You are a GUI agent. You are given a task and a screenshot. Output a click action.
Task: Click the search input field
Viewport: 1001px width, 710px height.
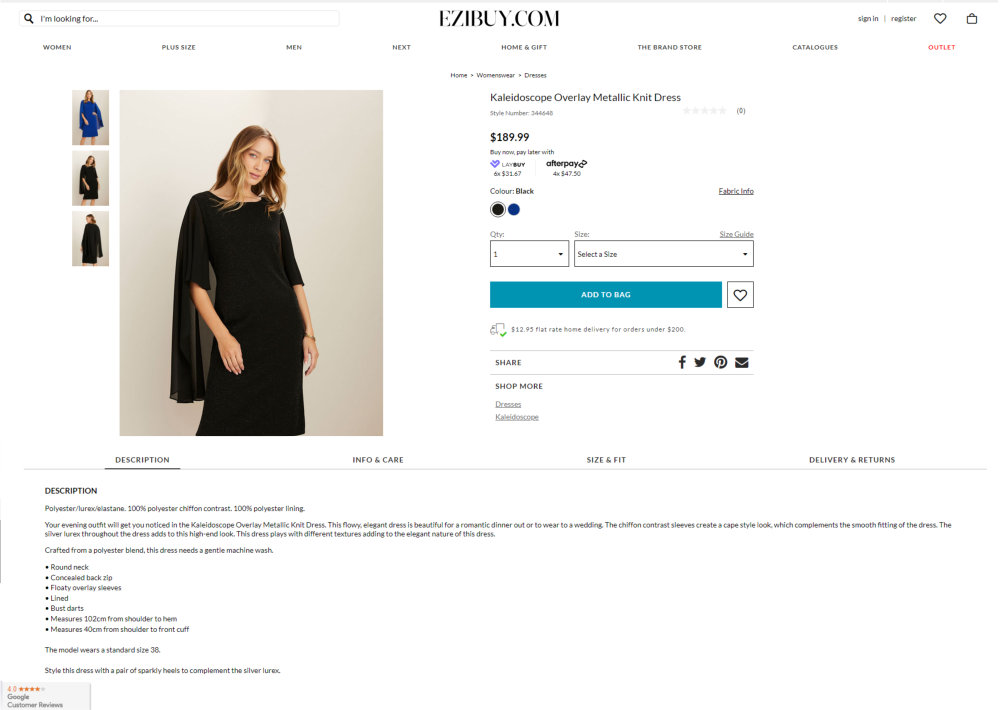click(x=180, y=19)
